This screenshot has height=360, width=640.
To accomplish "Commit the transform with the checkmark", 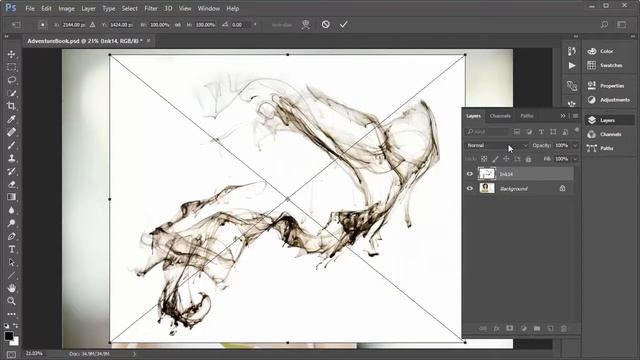I will pos(344,24).
